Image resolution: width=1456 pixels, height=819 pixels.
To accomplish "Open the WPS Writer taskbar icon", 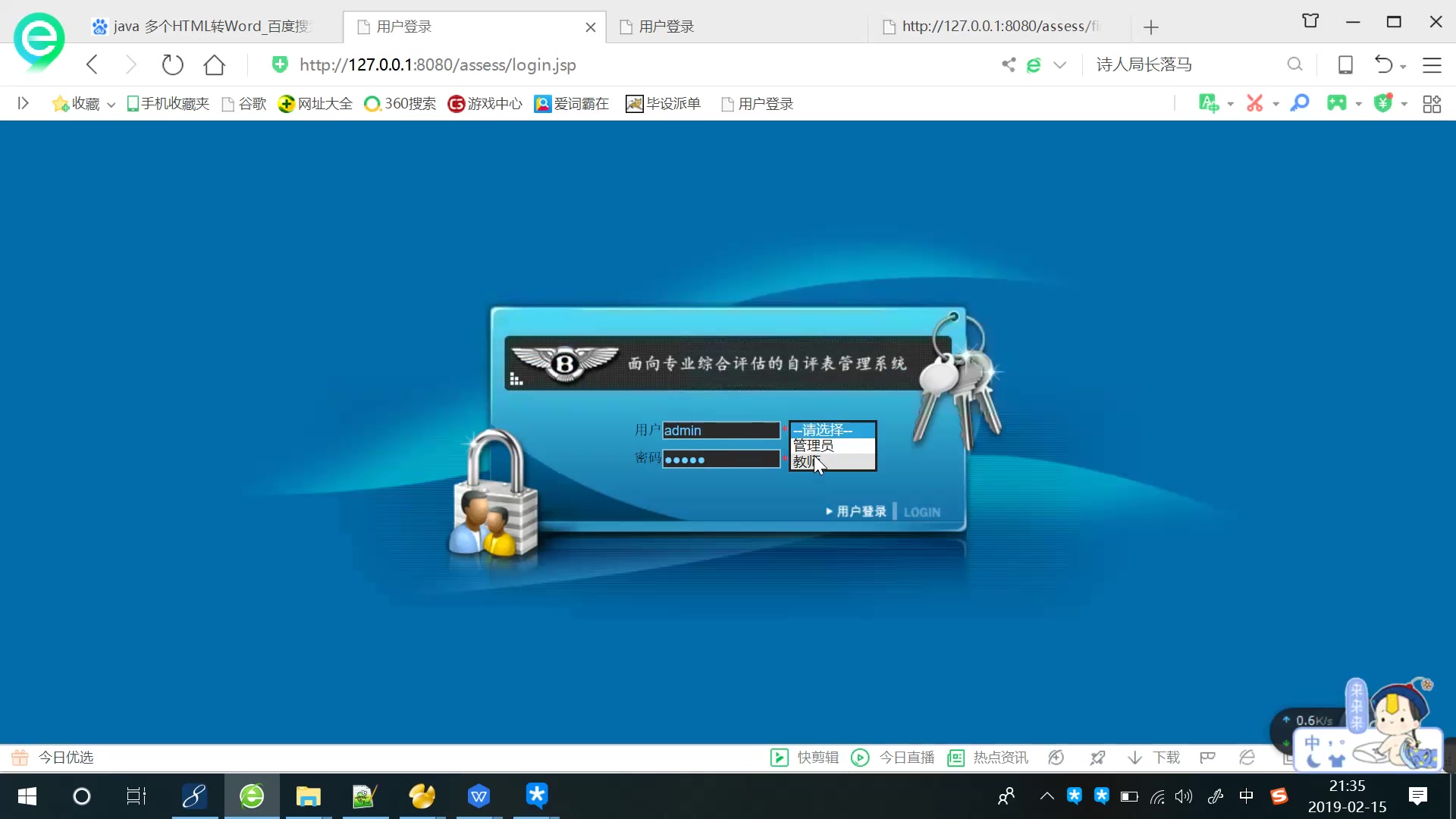I will click(479, 796).
